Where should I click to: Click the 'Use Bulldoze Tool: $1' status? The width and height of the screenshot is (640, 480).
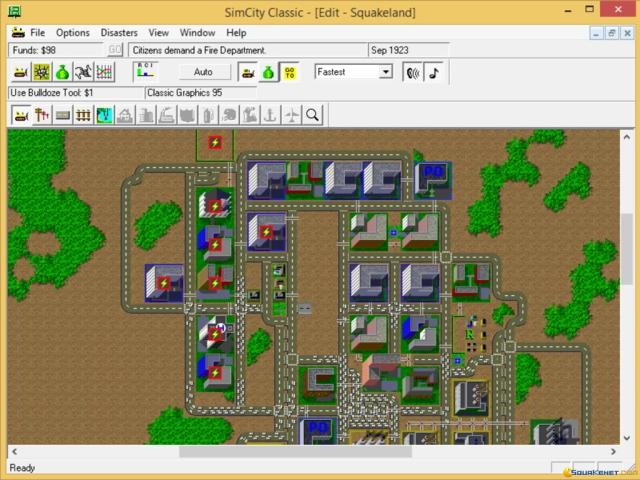[x=76, y=93]
